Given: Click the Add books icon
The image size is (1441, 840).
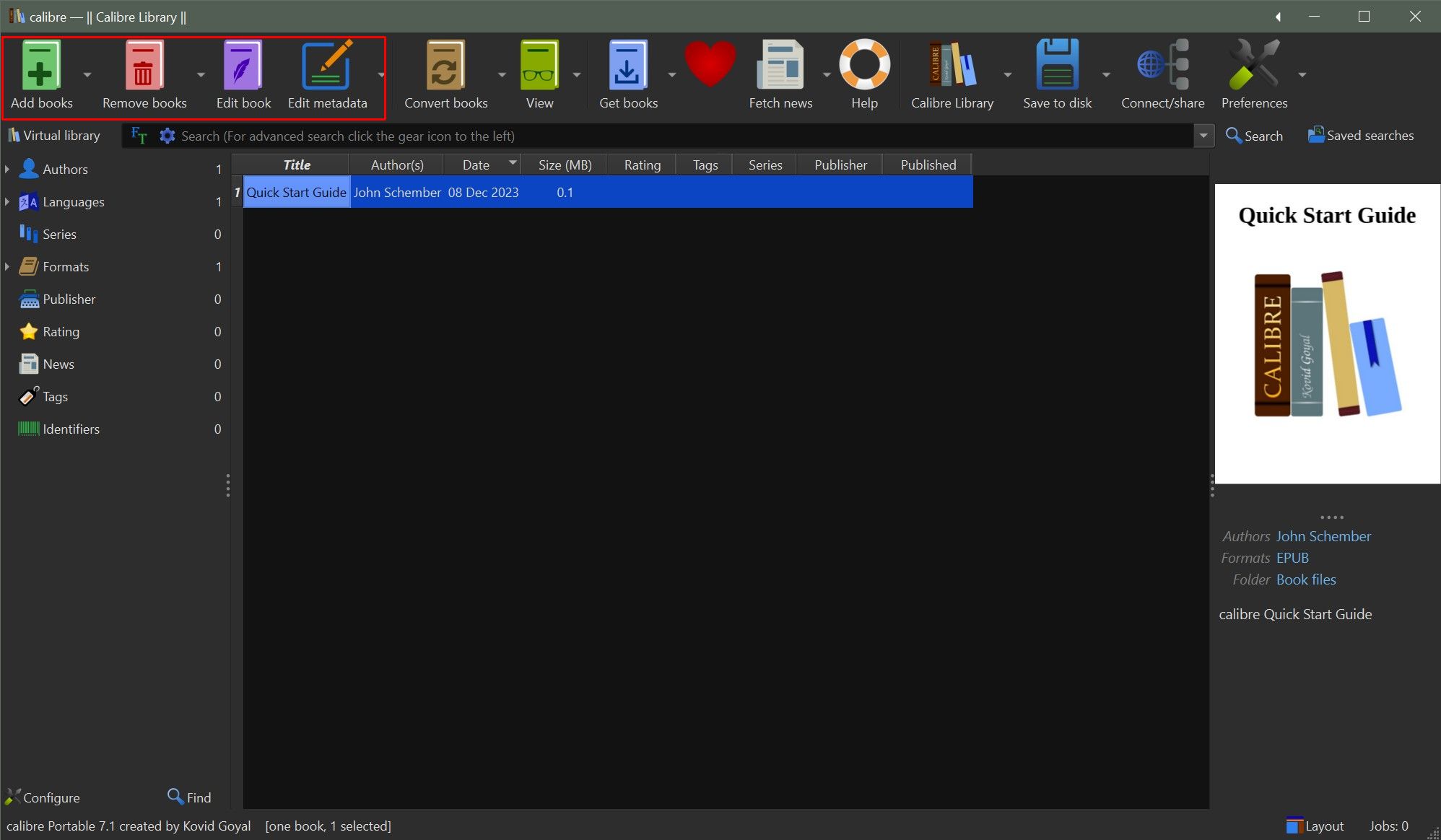Looking at the screenshot, I should pyautogui.click(x=40, y=66).
